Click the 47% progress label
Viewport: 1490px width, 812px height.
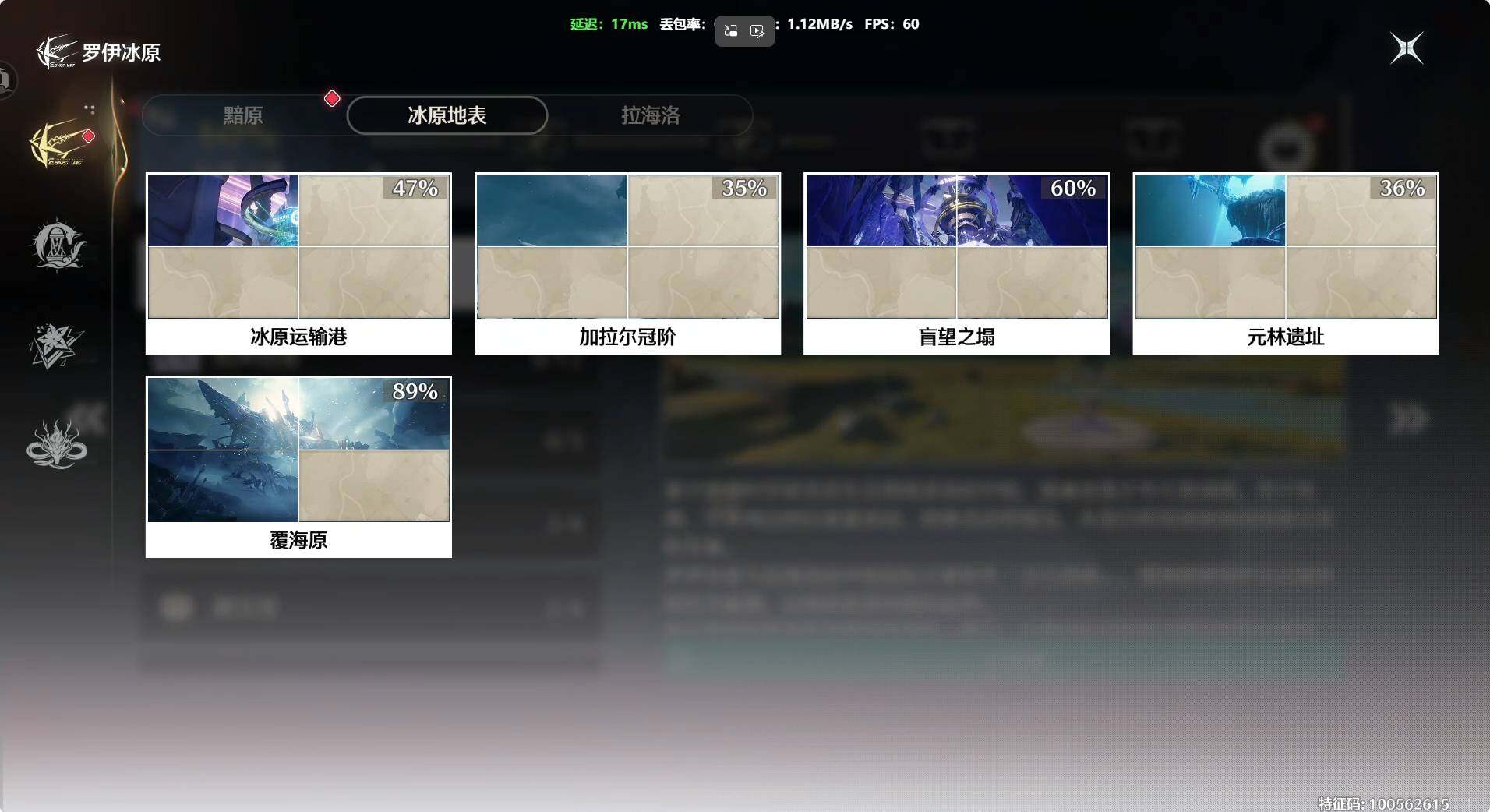click(x=415, y=188)
